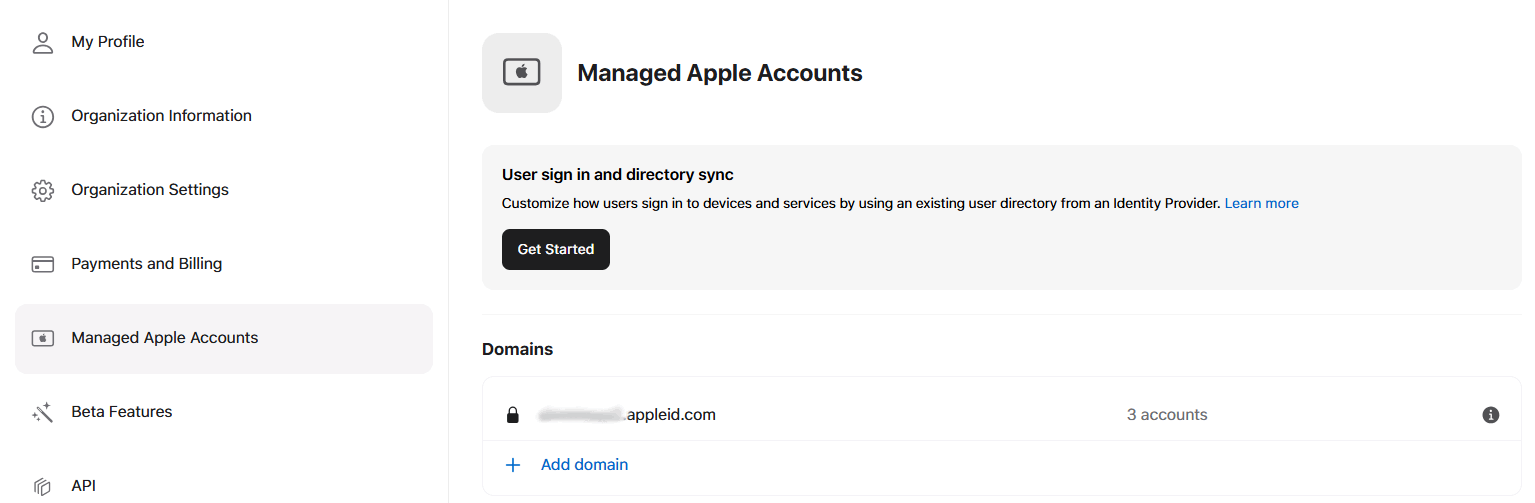1535x503 pixels.
Task: Click the plus icon next to Add domain
Action: pos(513,465)
